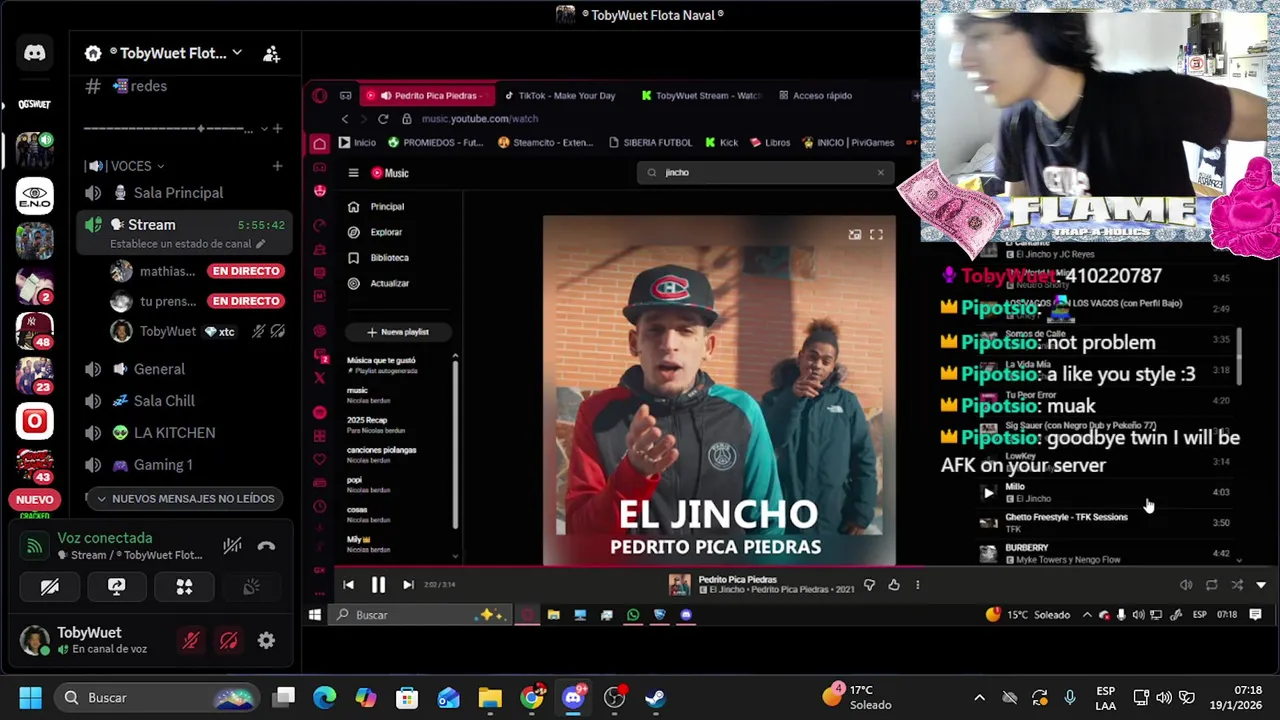Switch to TobyWuet Stream Kick tab
The width and height of the screenshot is (1280, 720).
click(702, 96)
